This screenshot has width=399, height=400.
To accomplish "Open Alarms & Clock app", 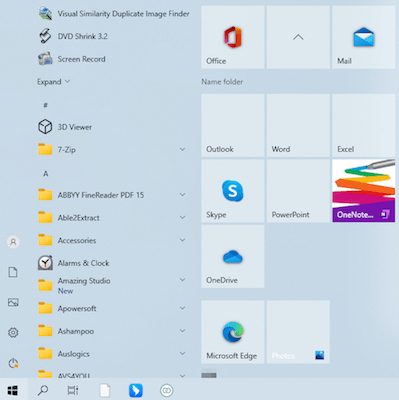I will point(74,263).
